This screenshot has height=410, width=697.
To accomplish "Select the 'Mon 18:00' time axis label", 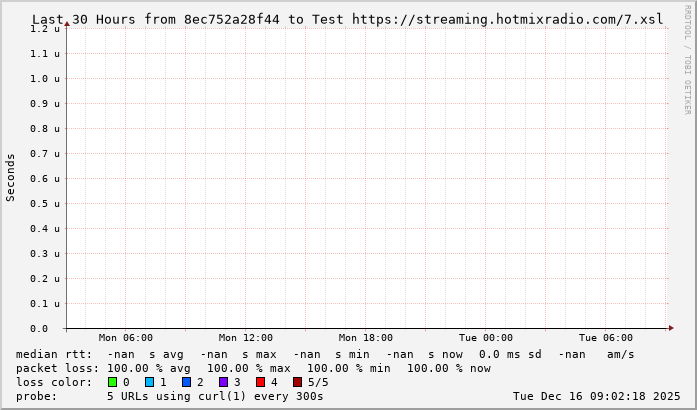I will [x=366, y=338].
